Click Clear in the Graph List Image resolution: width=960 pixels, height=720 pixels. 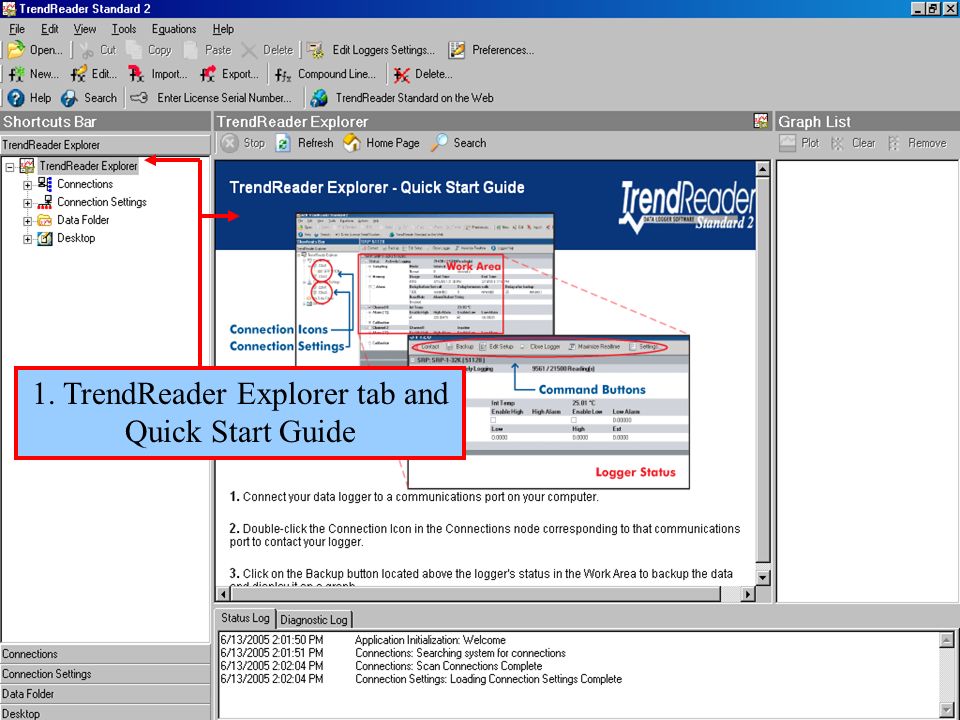(x=853, y=143)
